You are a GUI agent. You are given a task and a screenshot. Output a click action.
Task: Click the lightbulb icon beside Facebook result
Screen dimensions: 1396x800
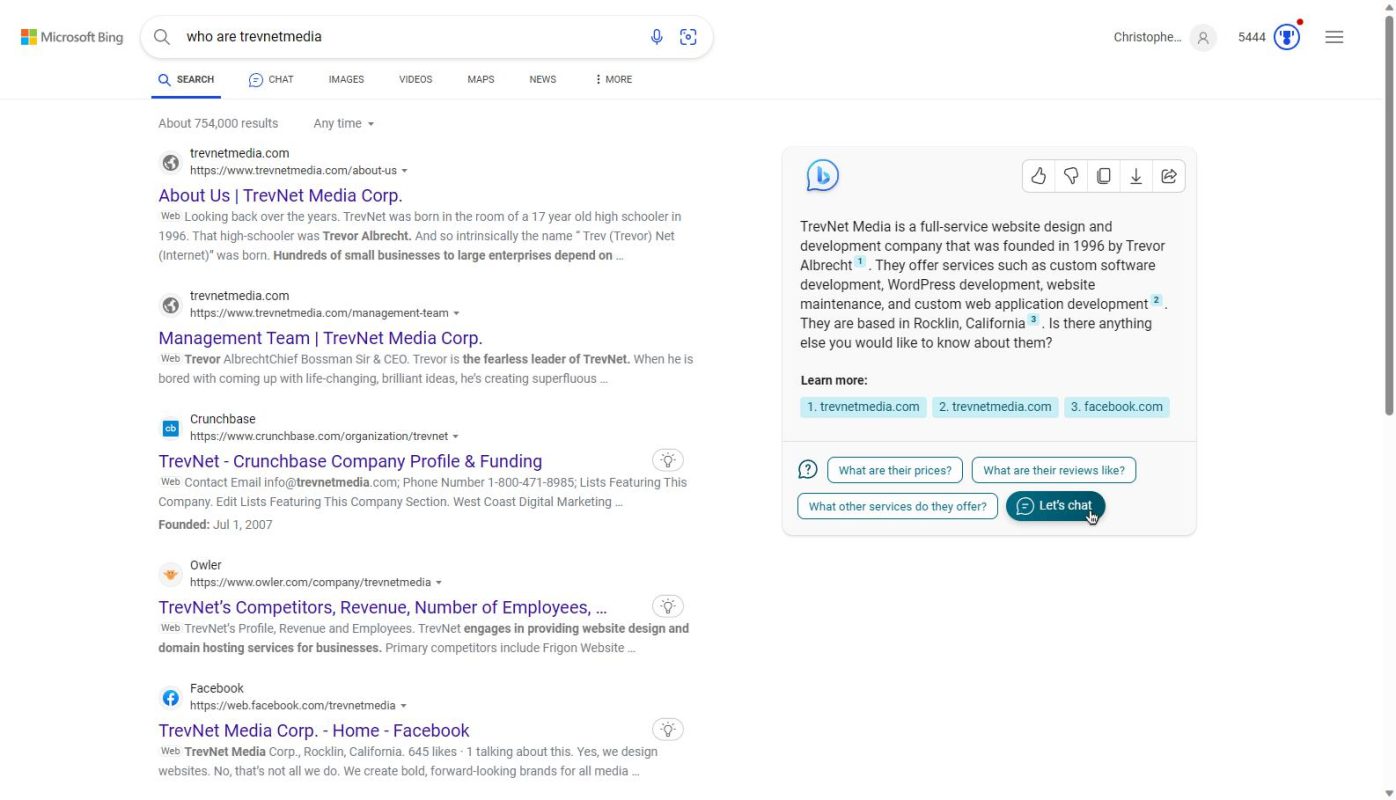668,729
